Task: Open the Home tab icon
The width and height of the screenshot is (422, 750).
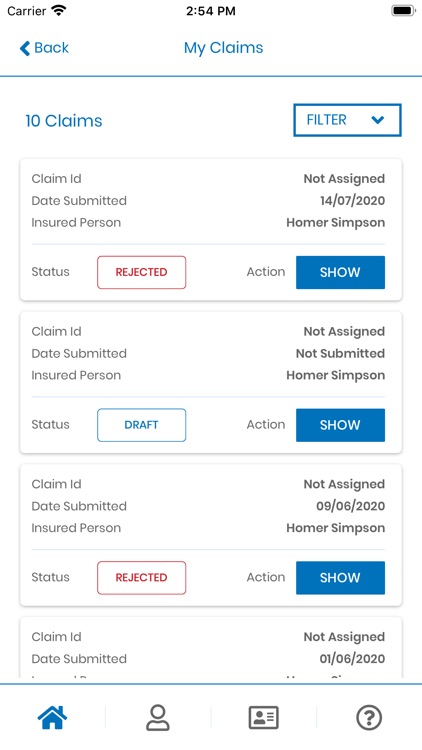Action: 52,717
